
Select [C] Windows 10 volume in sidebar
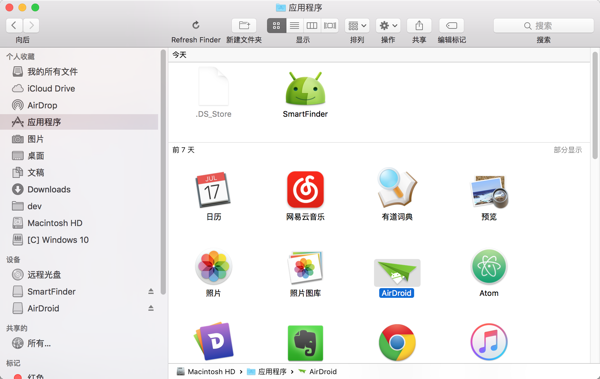(79, 240)
